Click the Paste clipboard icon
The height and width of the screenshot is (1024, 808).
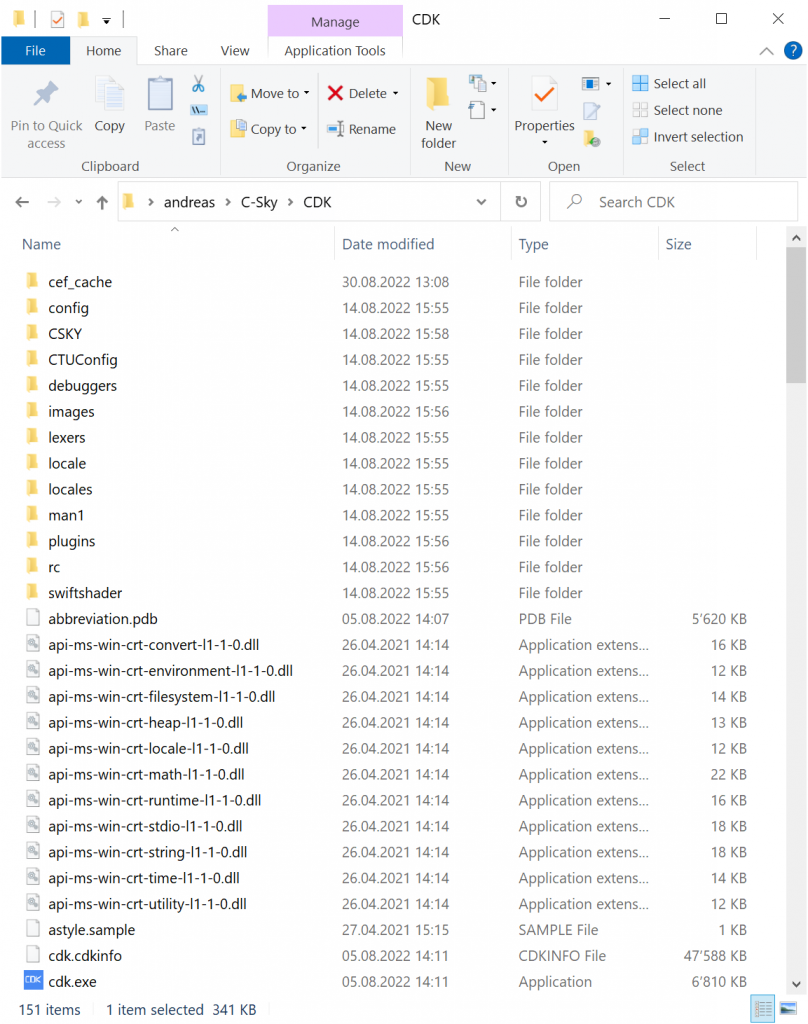click(159, 95)
